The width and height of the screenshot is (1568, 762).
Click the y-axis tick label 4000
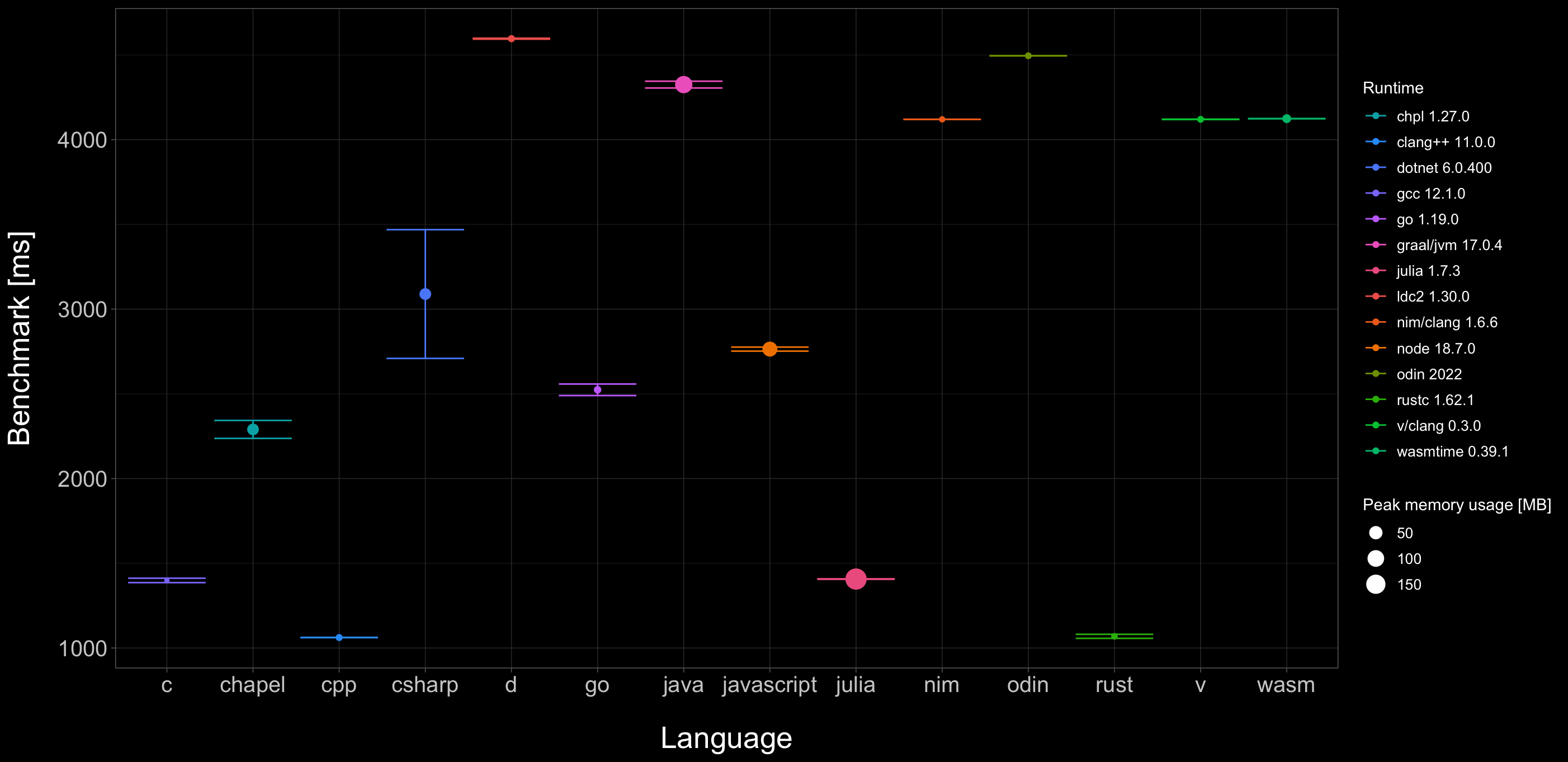82,140
